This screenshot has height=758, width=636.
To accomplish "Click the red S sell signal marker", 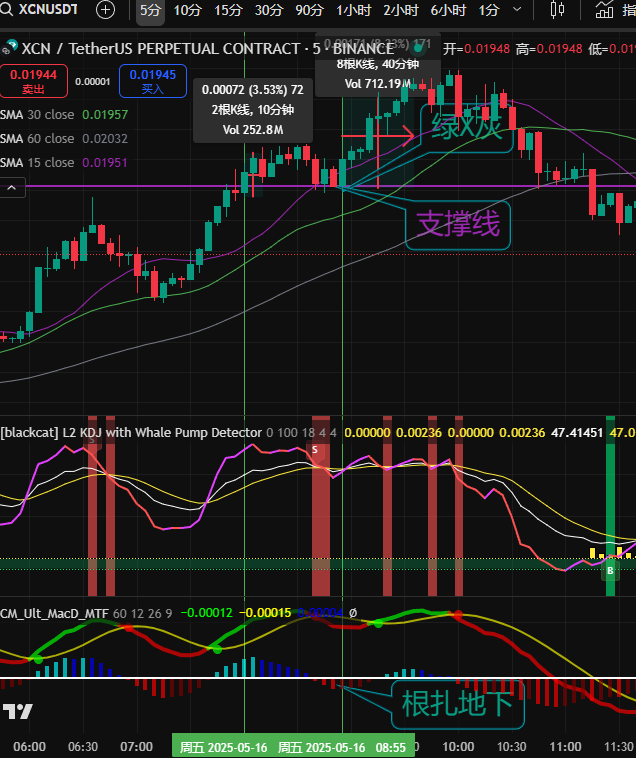I will tap(315, 450).
